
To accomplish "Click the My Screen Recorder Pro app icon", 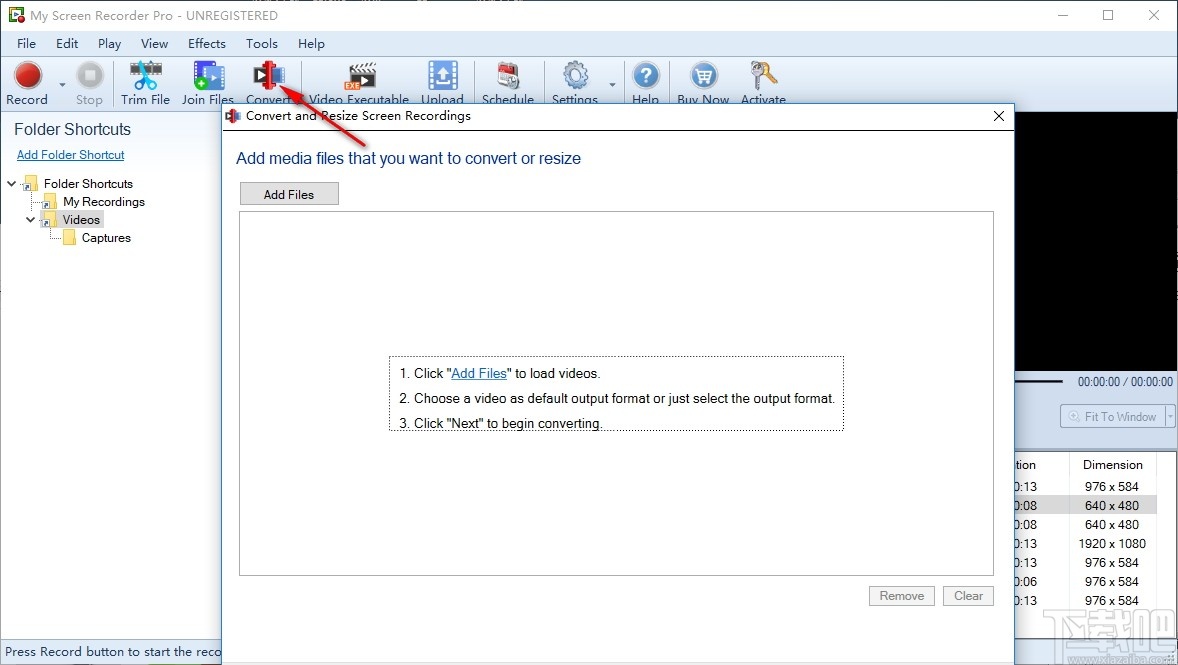I will pyautogui.click(x=16, y=15).
